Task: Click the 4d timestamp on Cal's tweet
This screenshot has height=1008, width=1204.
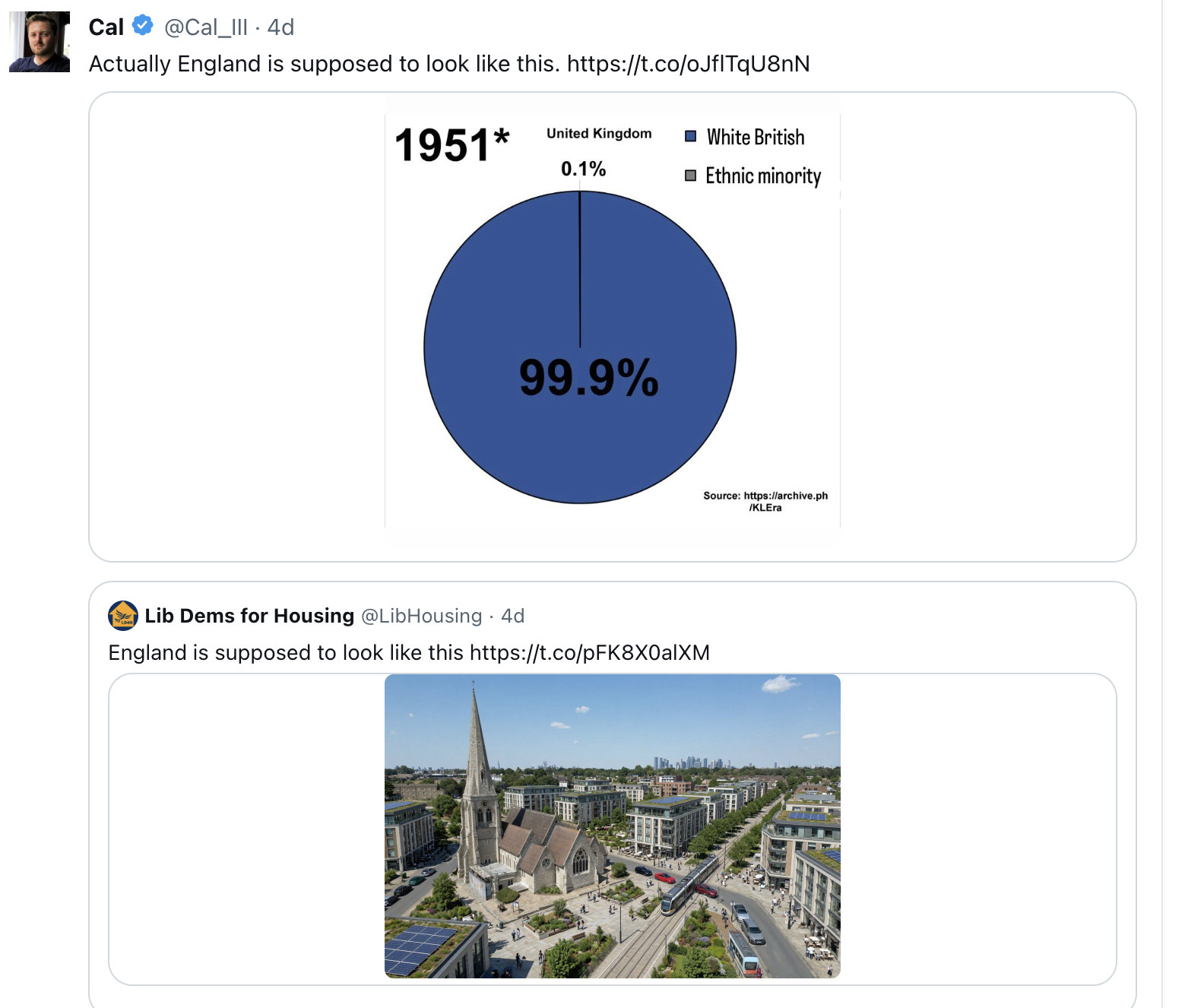Action: 280,27
